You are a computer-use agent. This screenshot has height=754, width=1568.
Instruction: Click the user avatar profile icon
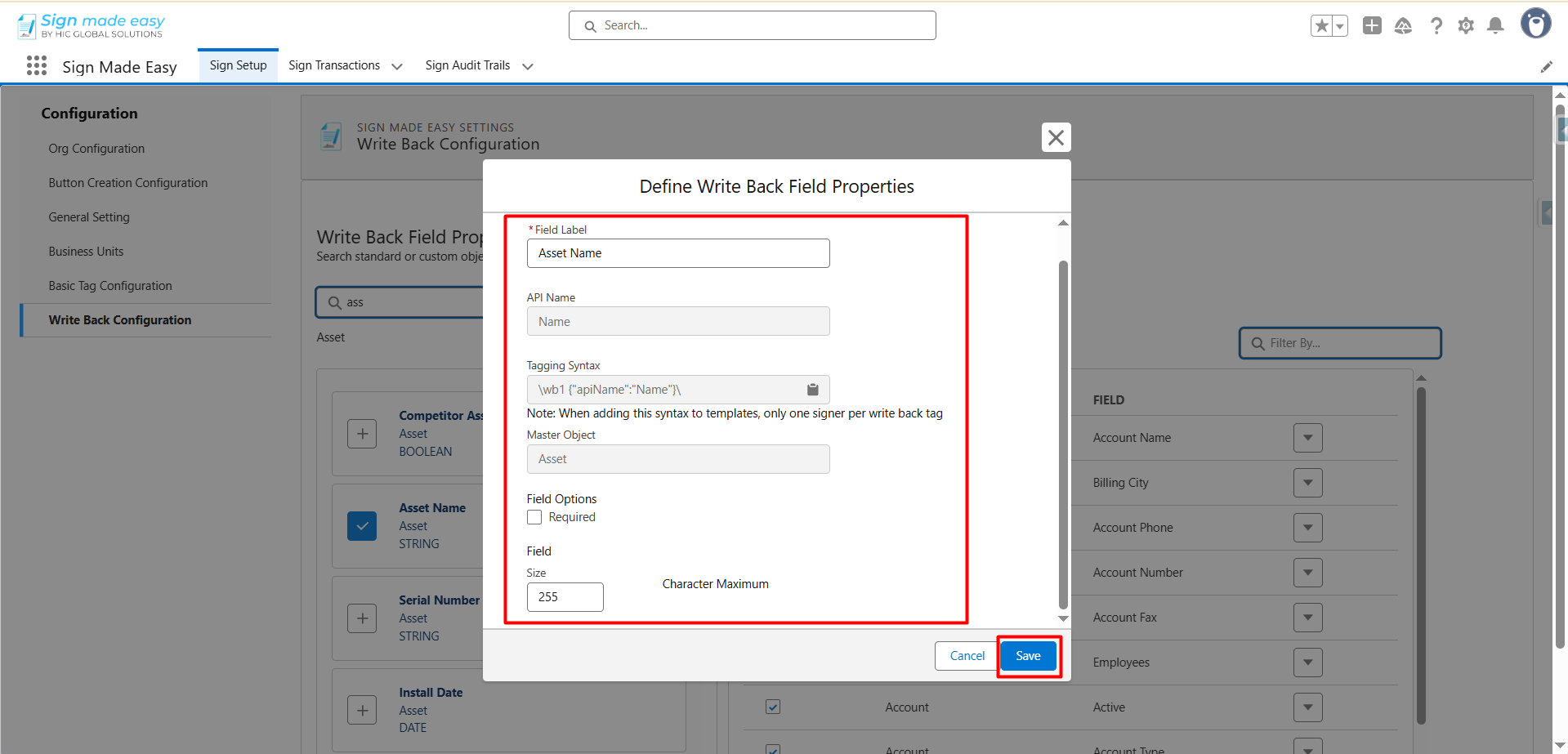point(1535,24)
